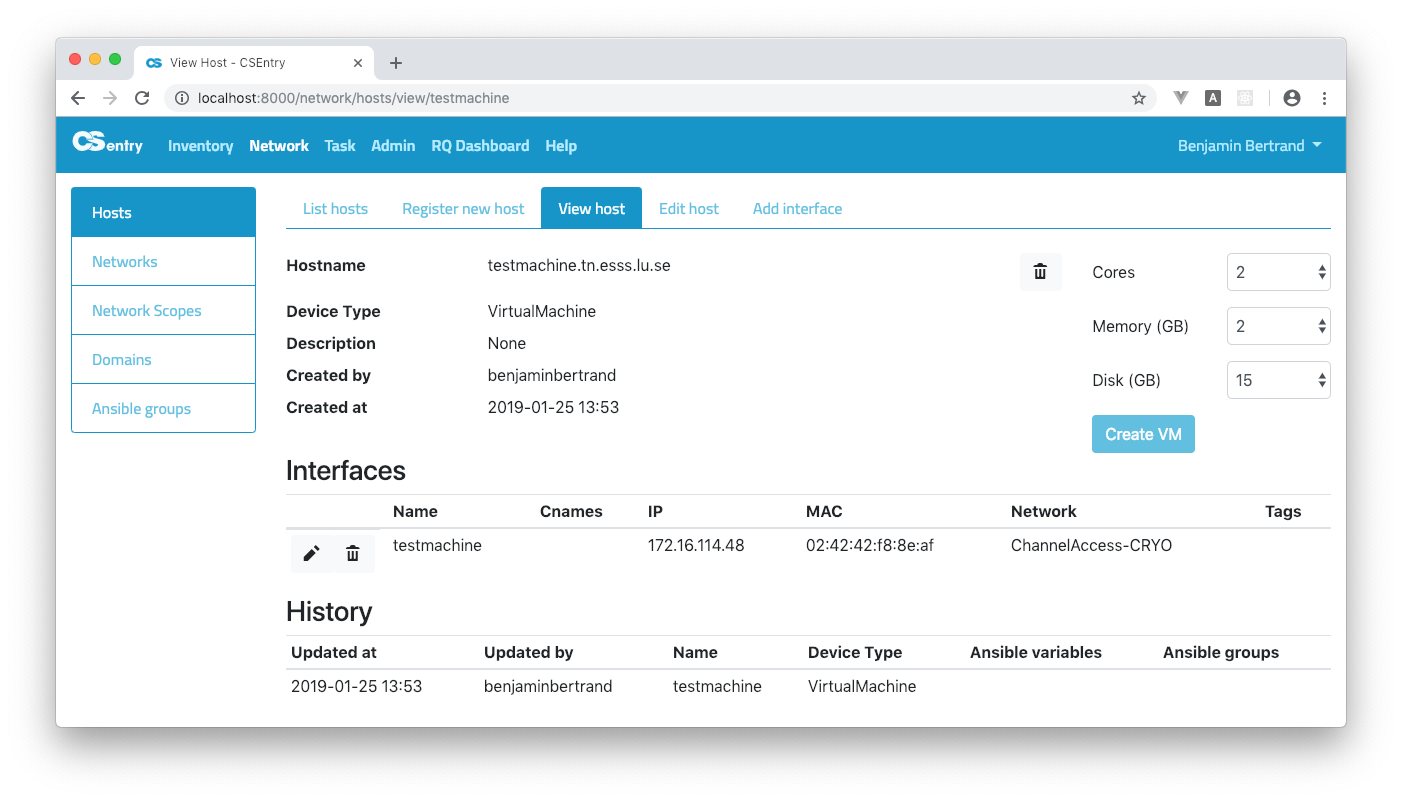1402x801 pixels.
Task: Click the browser address bar
Action: click(650, 98)
